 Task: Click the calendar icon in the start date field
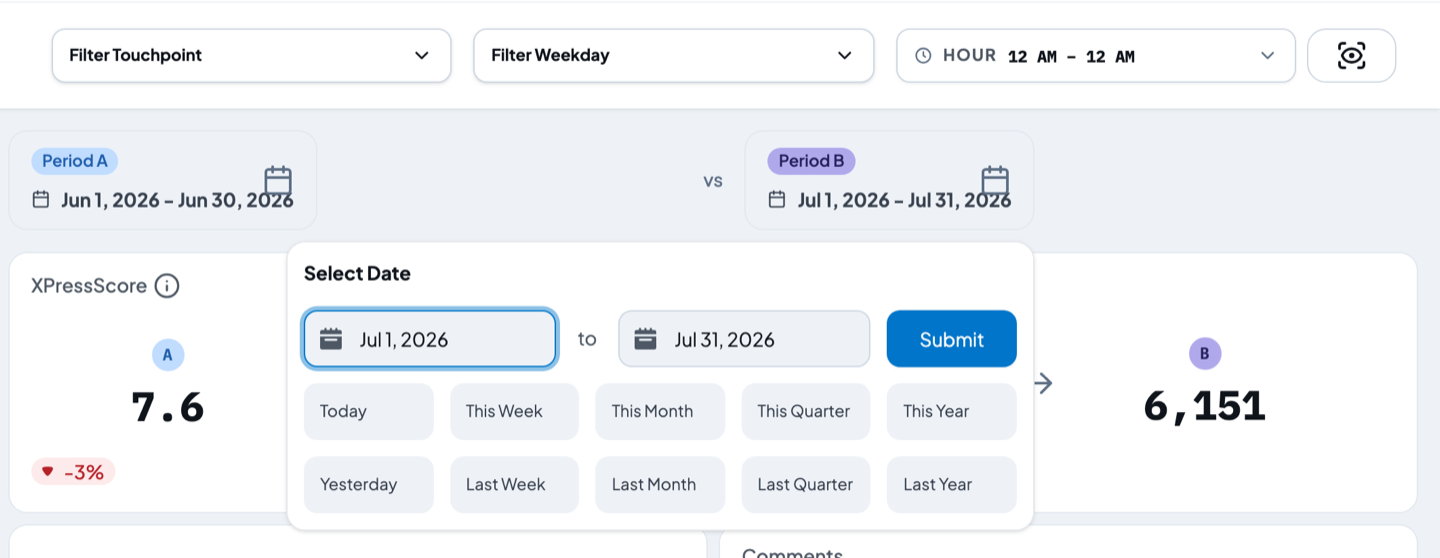(331, 339)
